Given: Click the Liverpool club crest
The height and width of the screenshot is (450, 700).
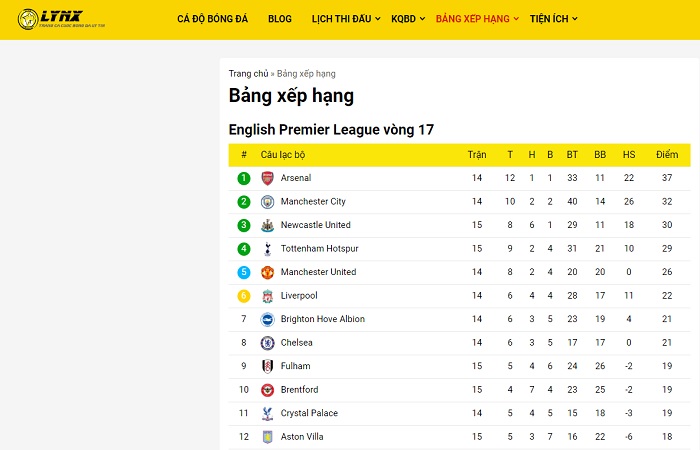Looking at the screenshot, I should tap(267, 296).
